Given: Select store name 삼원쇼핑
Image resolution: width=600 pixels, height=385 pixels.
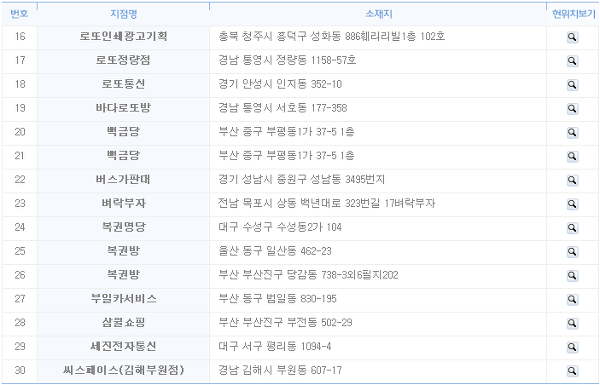Looking at the screenshot, I should 123,322.
